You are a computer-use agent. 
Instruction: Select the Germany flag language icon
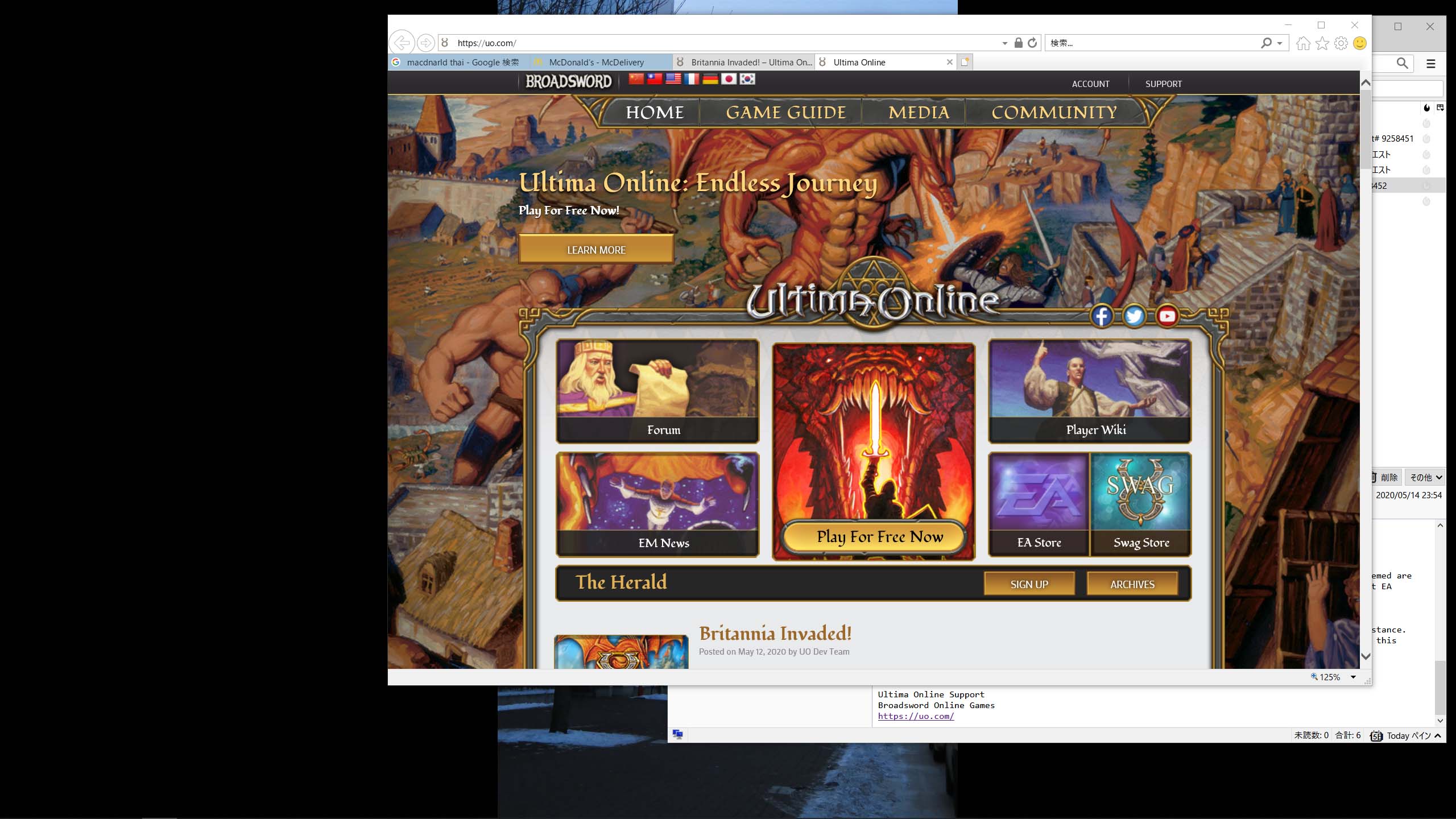710,78
